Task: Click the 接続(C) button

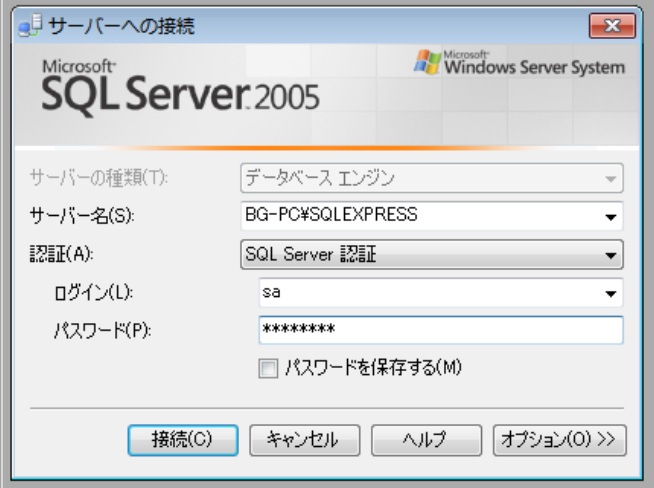Action: click(183, 440)
